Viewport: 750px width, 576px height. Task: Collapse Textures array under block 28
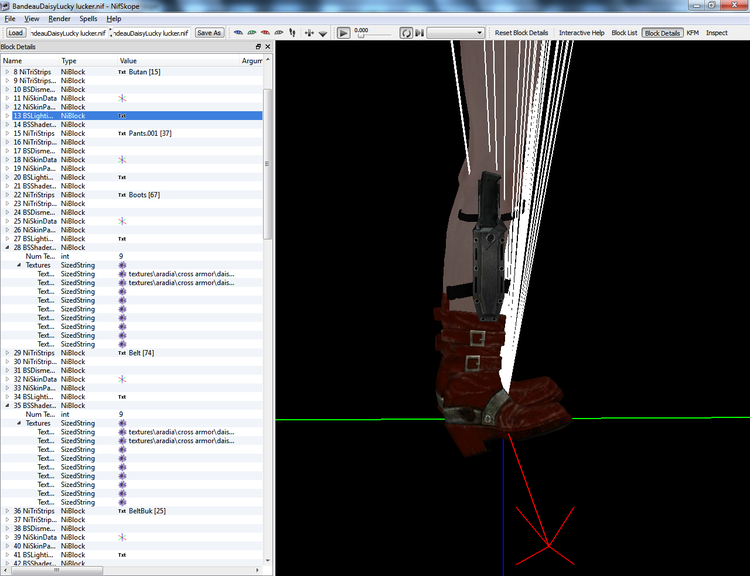coord(19,265)
